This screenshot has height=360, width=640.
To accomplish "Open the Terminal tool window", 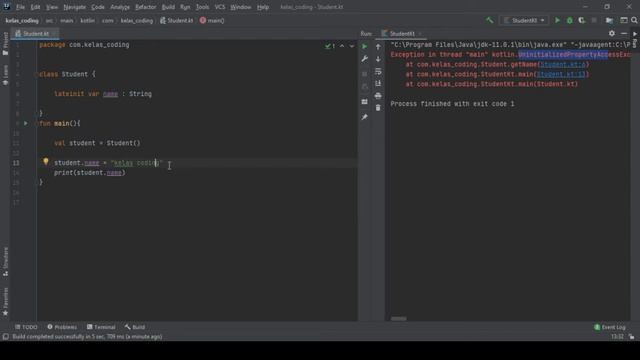I will tap(101, 327).
